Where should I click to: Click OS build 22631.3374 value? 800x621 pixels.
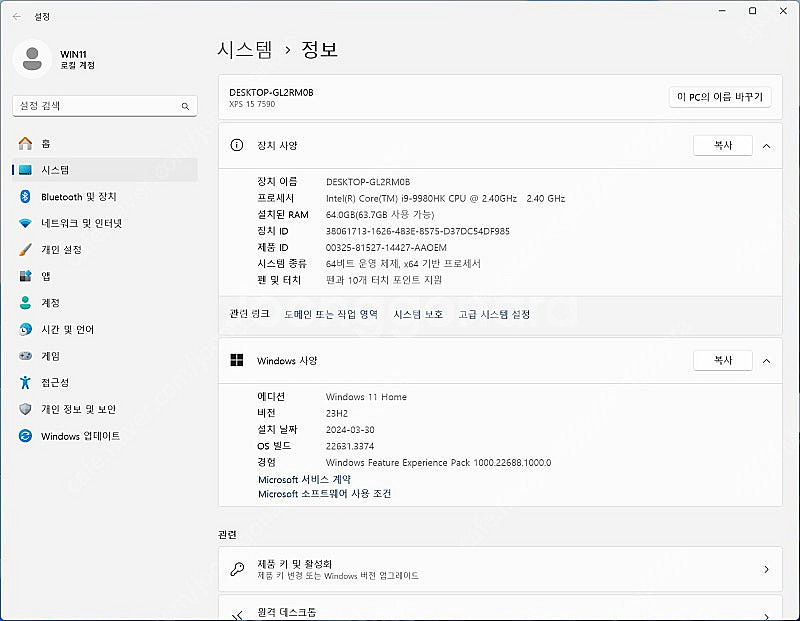[349, 446]
